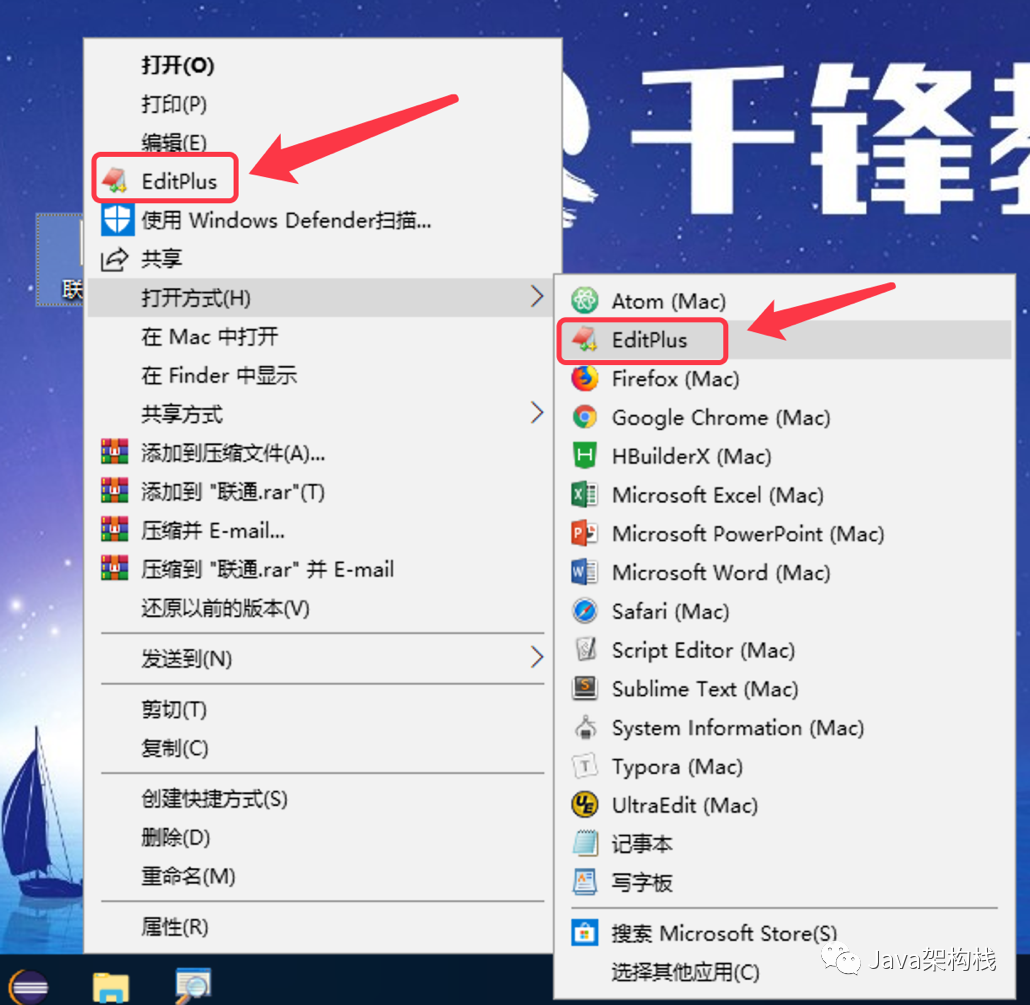Click Typora (Mac) label text

pyautogui.click(x=677, y=767)
